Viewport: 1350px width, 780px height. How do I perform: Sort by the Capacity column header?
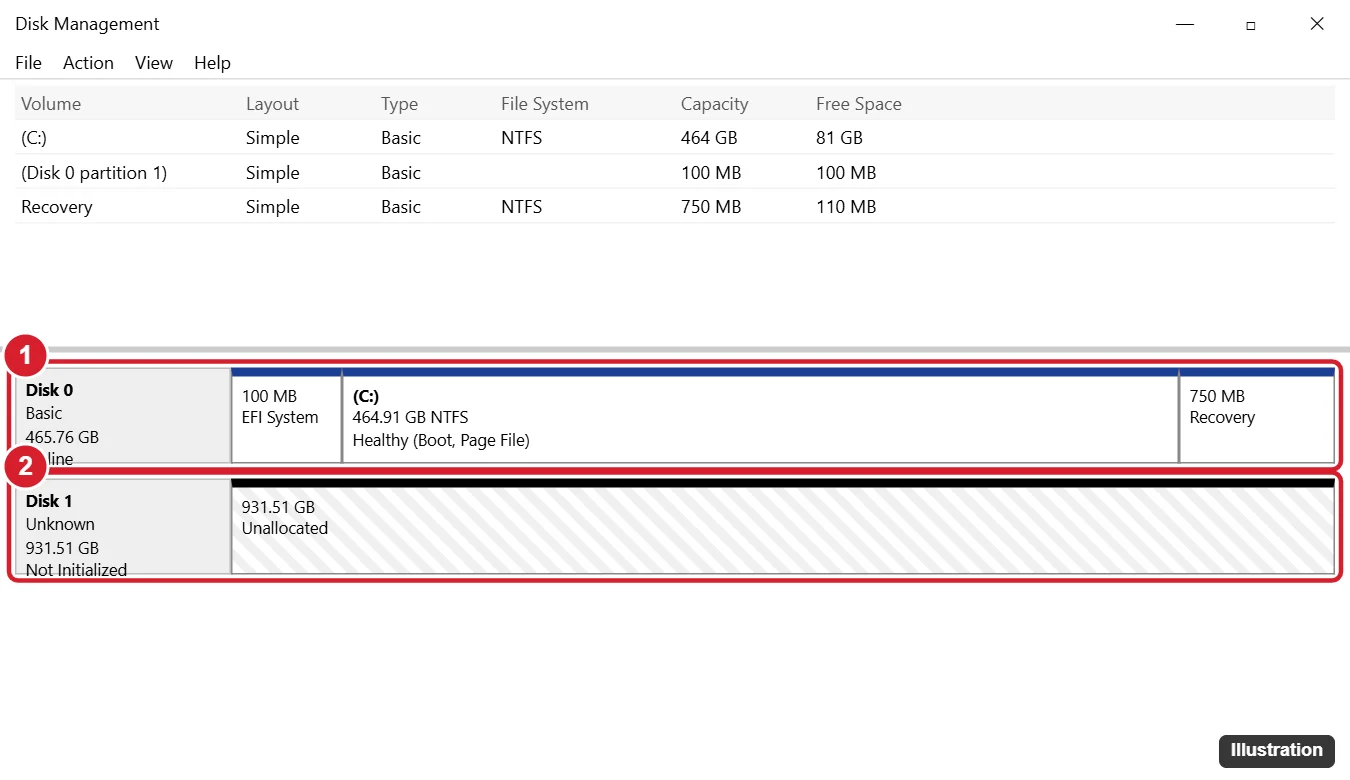click(x=714, y=104)
